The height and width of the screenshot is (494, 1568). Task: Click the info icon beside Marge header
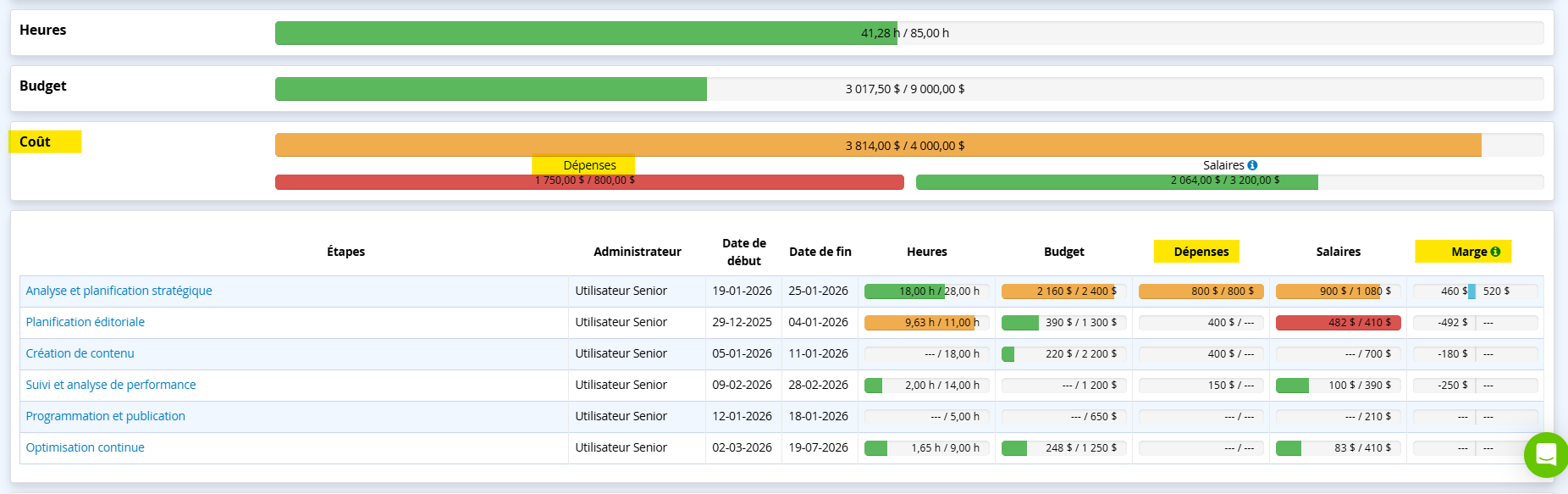pos(1495,252)
